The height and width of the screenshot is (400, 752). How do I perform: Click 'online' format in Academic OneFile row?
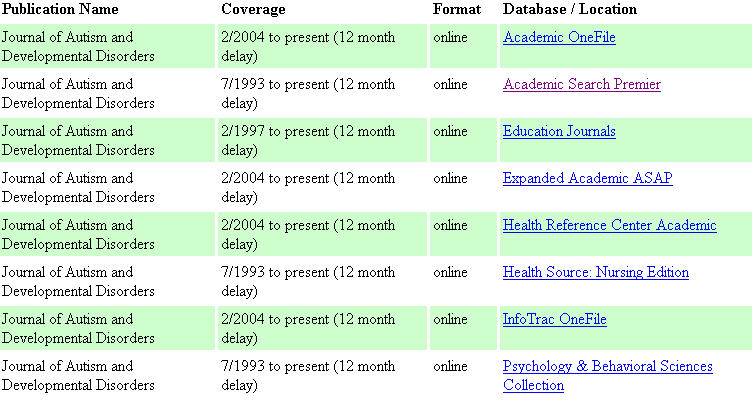click(450, 37)
